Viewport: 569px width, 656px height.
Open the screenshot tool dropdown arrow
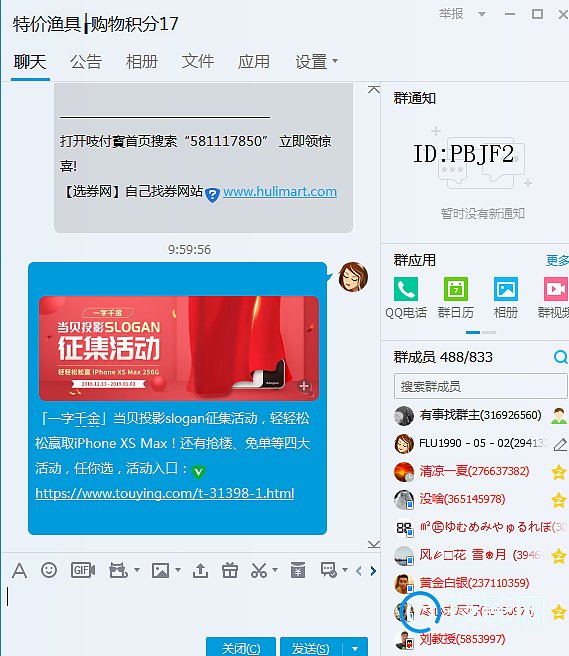pos(275,570)
